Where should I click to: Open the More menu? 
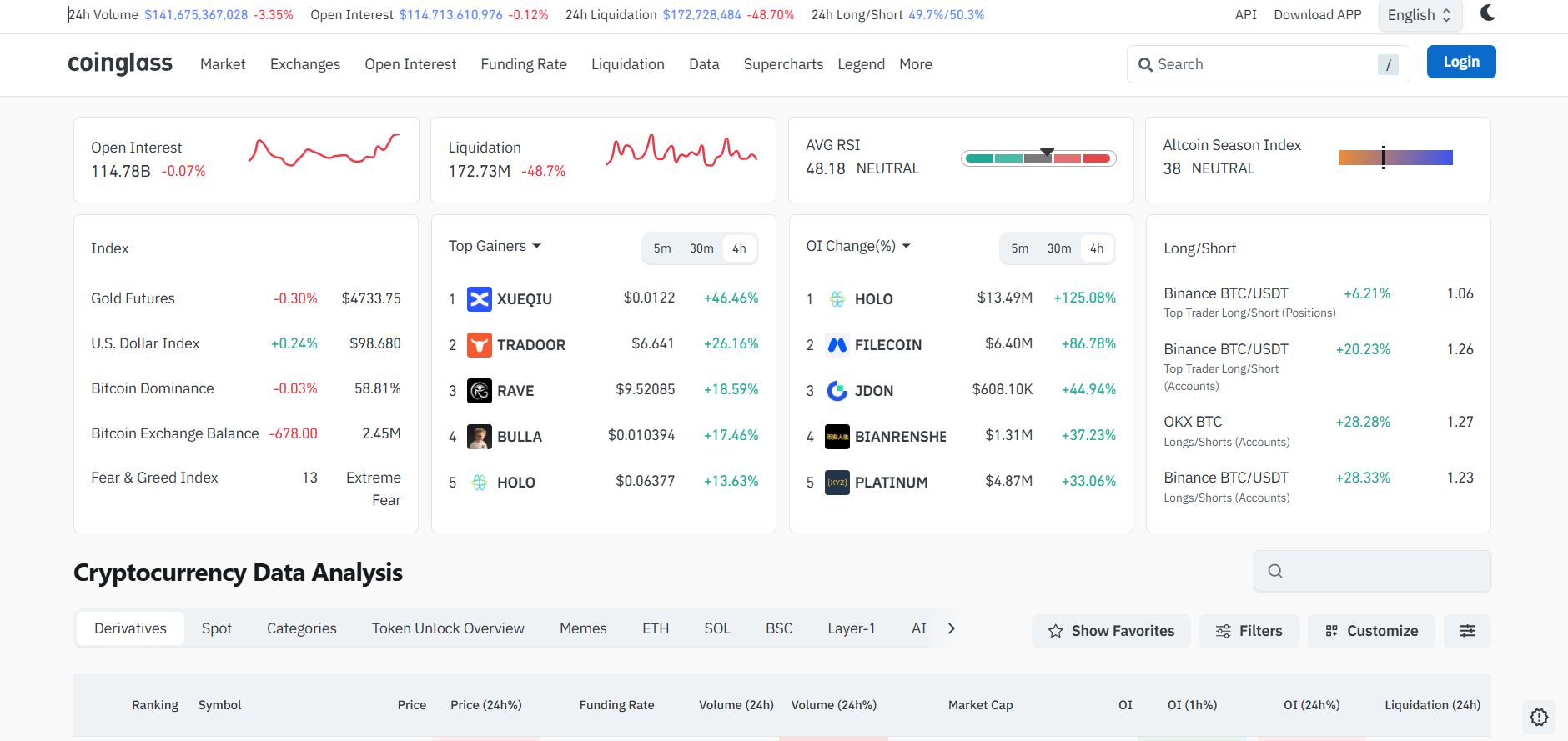click(916, 64)
